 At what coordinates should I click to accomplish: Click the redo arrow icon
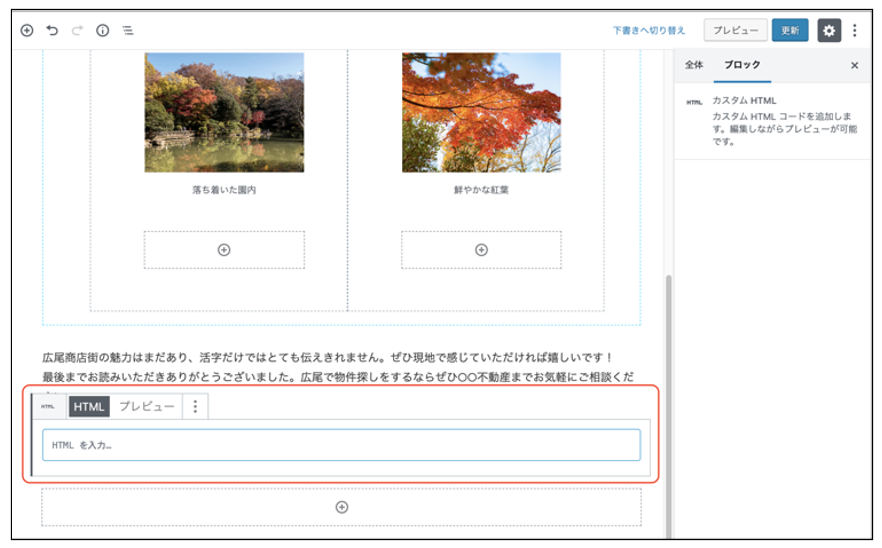click(x=77, y=30)
